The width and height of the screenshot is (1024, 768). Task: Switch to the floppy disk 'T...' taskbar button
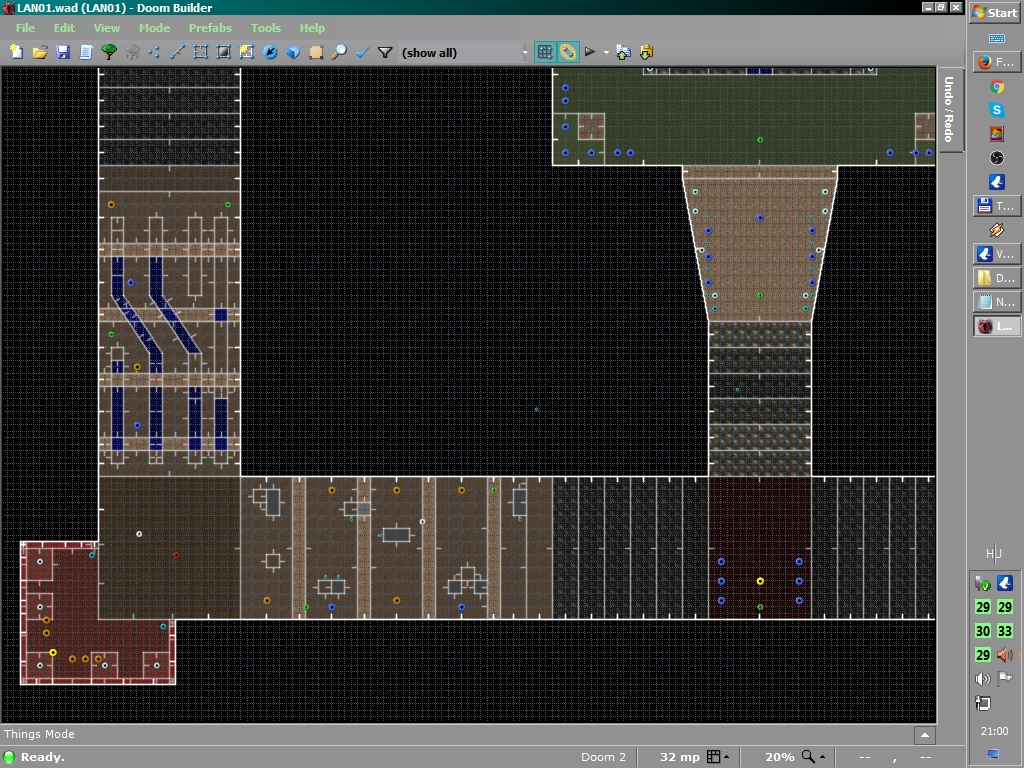(x=997, y=206)
